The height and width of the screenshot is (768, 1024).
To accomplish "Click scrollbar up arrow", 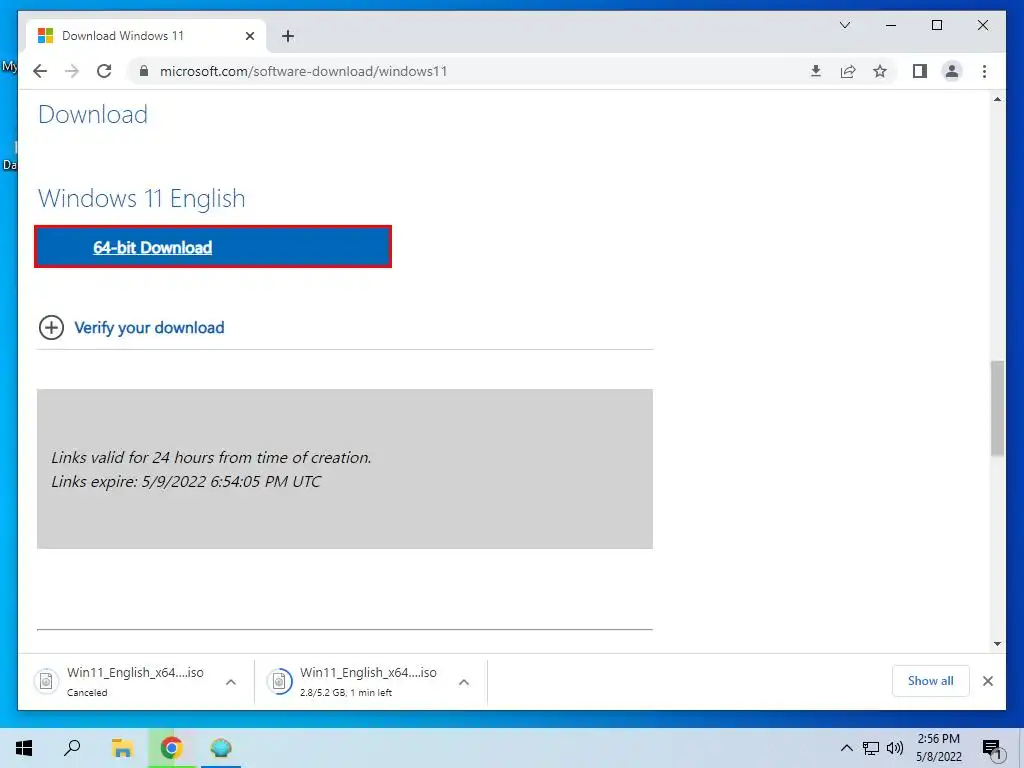I will (x=997, y=99).
